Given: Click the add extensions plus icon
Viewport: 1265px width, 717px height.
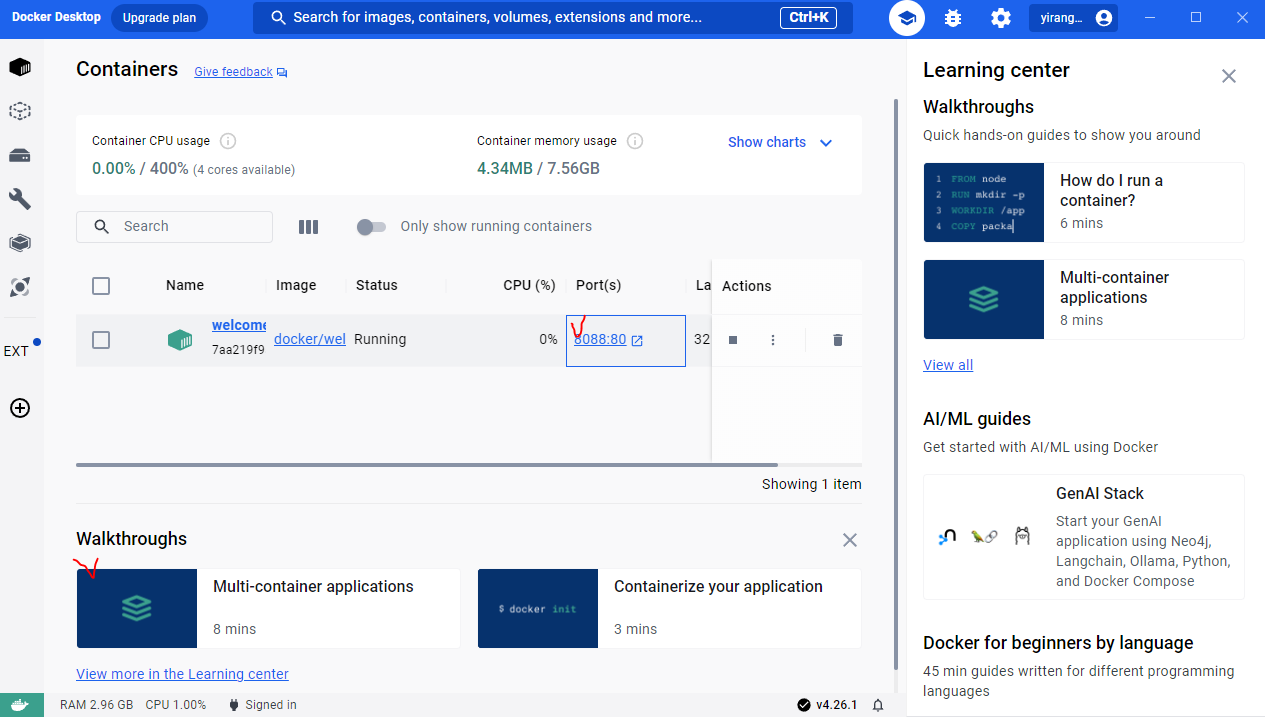Looking at the screenshot, I should (x=20, y=408).
